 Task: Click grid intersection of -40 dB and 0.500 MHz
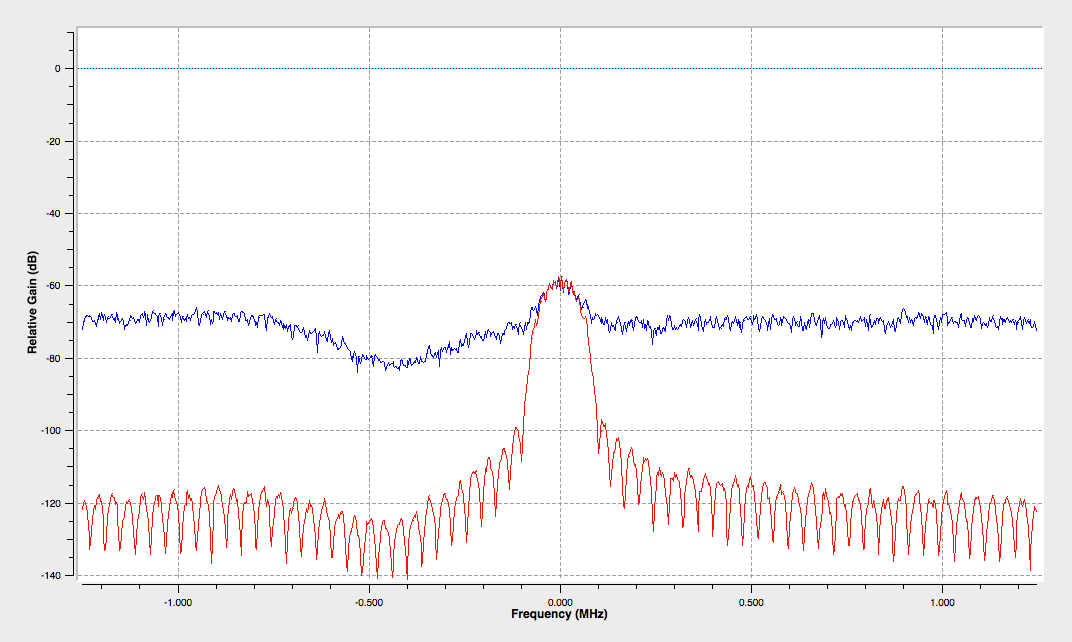coord(751,213)
